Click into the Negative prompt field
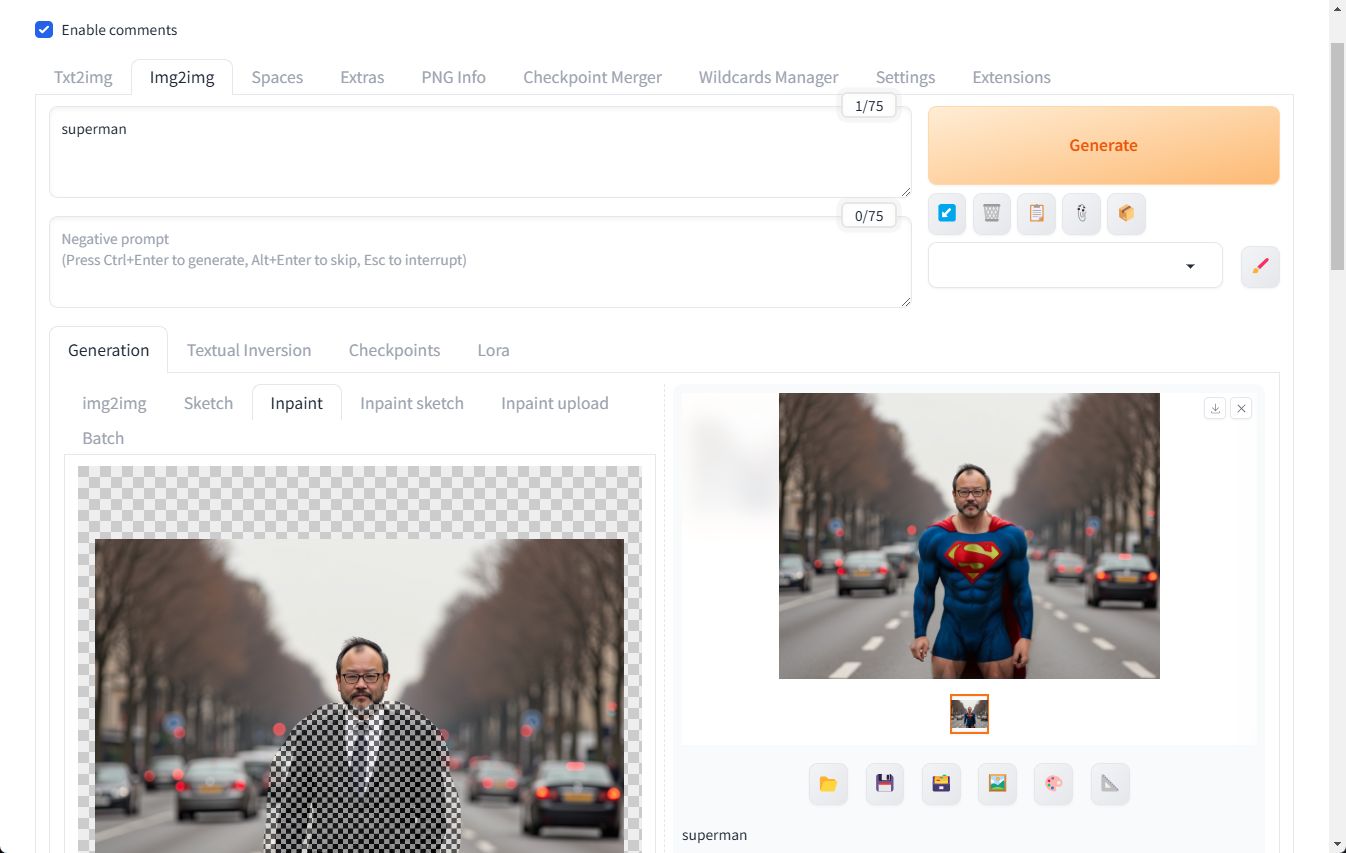Viewport: 1346px width, 853px height. (480, 262)
